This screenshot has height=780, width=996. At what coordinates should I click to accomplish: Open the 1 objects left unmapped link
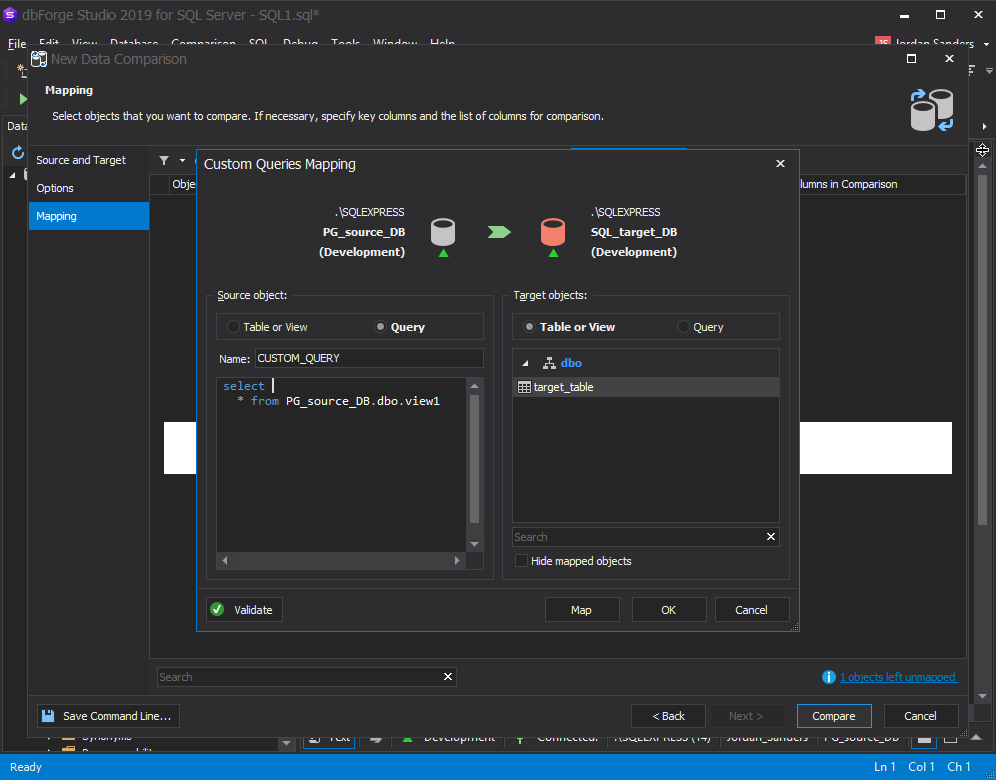click(x=898, y=677)
